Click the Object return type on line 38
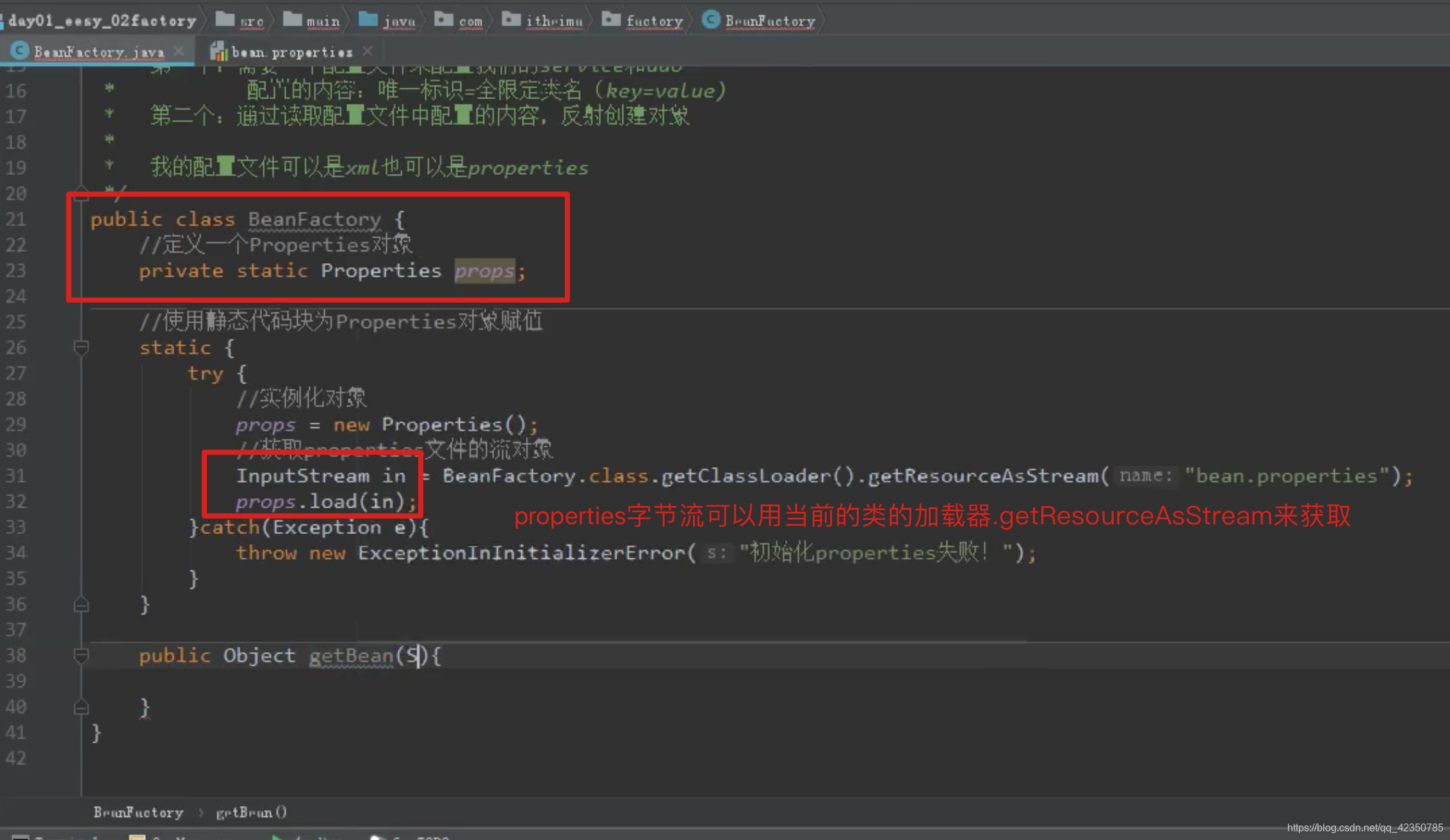1450x840 pixels. pos(259,656)
